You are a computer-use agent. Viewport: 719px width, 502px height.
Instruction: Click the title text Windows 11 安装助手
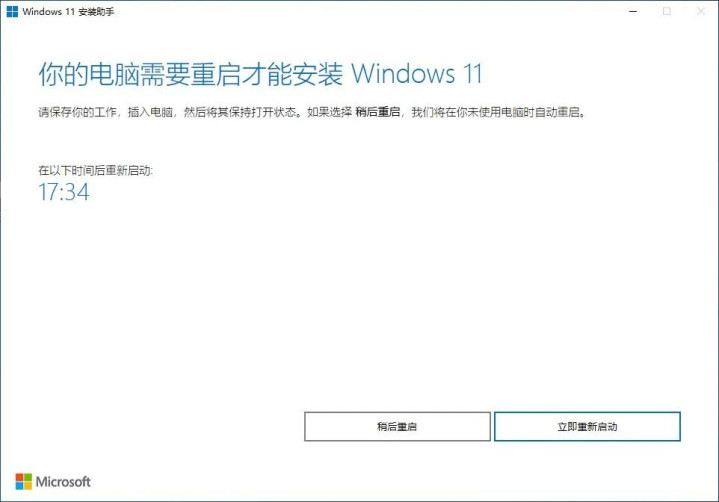68,12
